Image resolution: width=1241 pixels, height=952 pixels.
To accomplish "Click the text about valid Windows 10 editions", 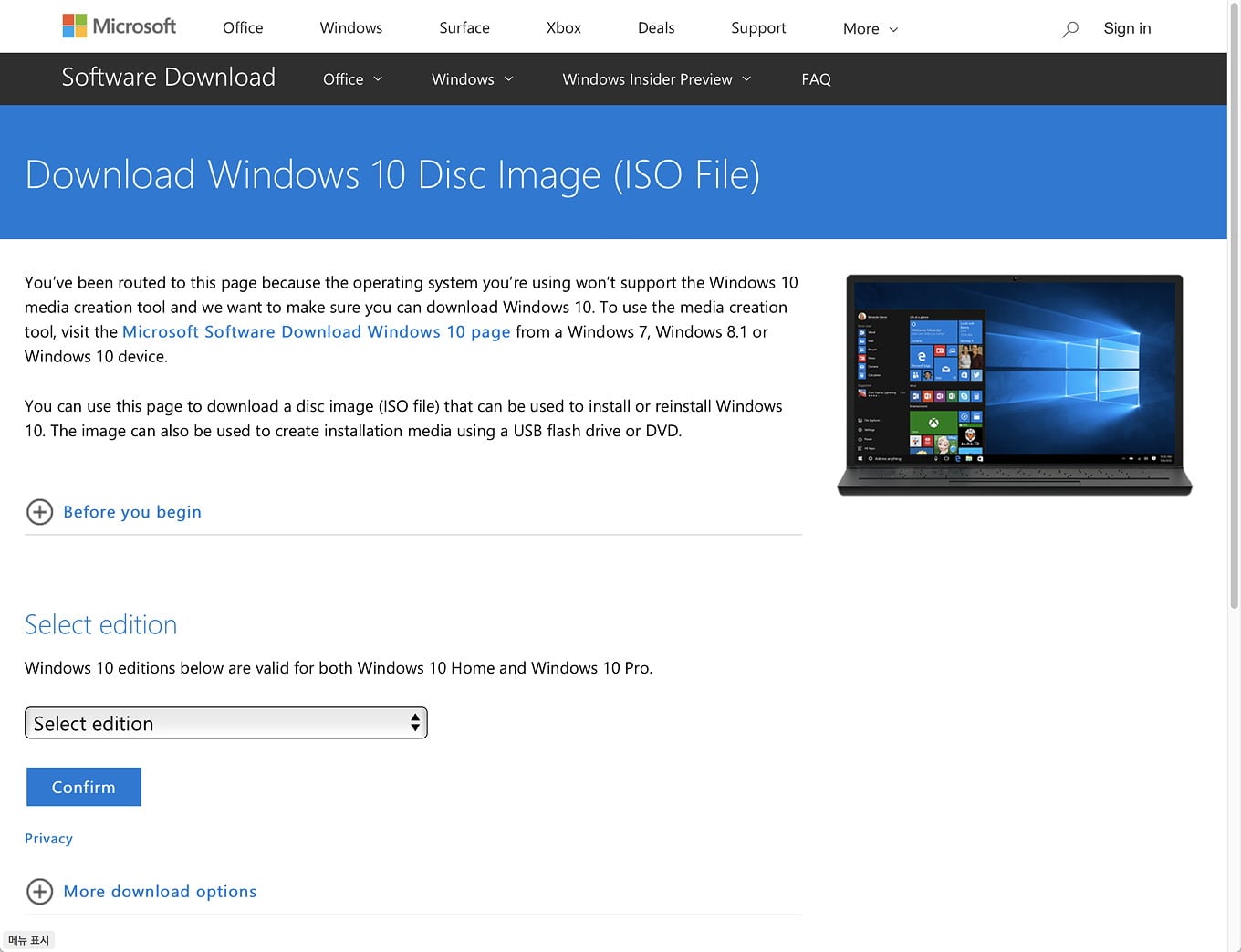I will tap(339, 668).
